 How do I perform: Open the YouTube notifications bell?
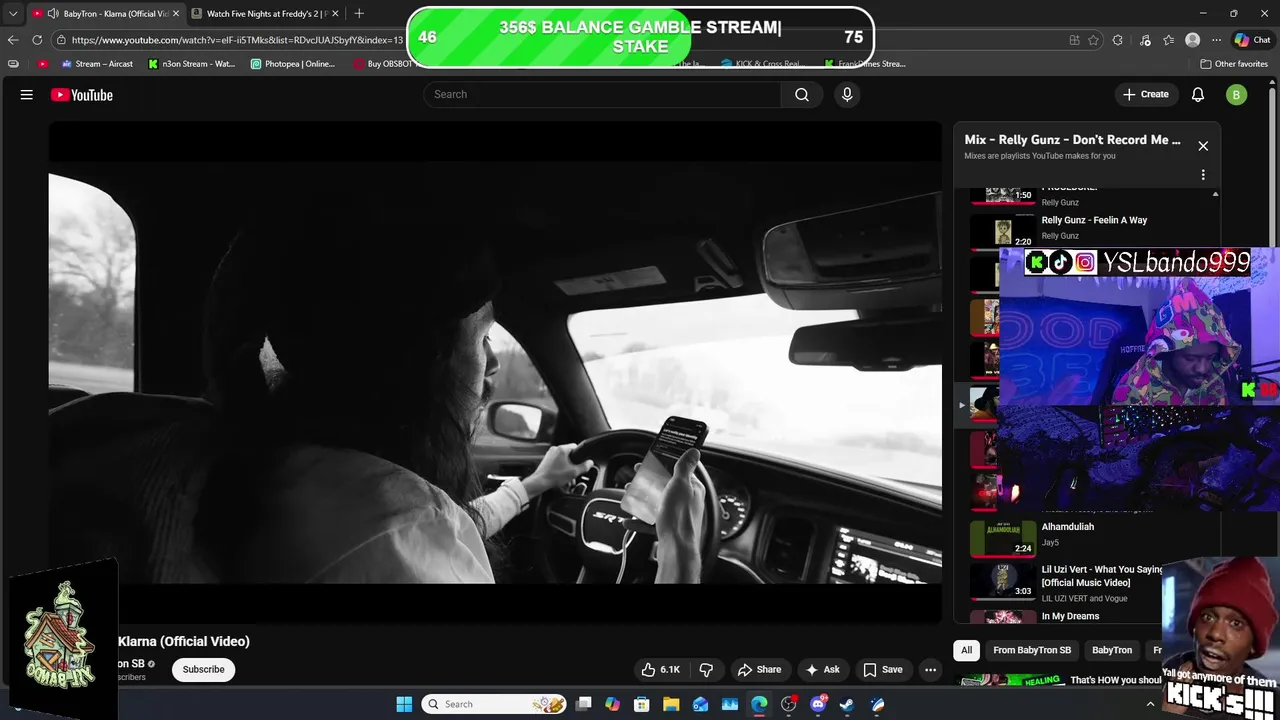(1198, 94)
